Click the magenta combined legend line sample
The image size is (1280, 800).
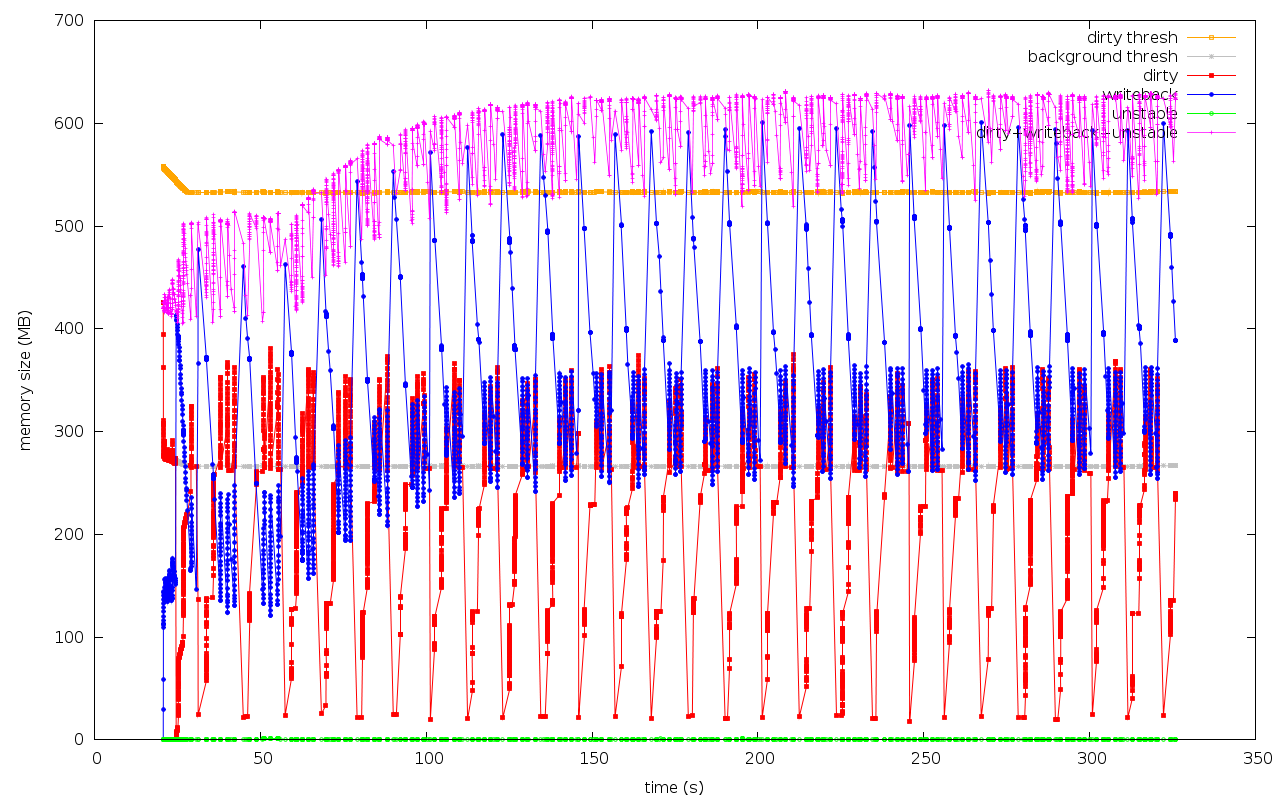tap(1210, 132)
